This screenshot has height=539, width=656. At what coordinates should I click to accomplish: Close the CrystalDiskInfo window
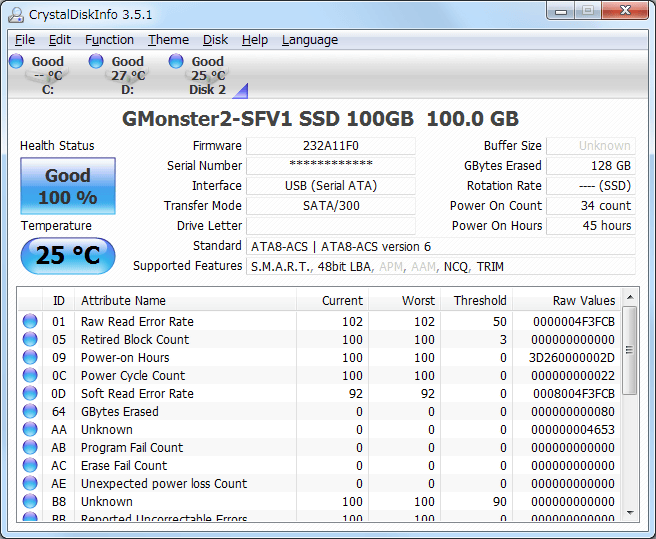click(x=625, y=11)
